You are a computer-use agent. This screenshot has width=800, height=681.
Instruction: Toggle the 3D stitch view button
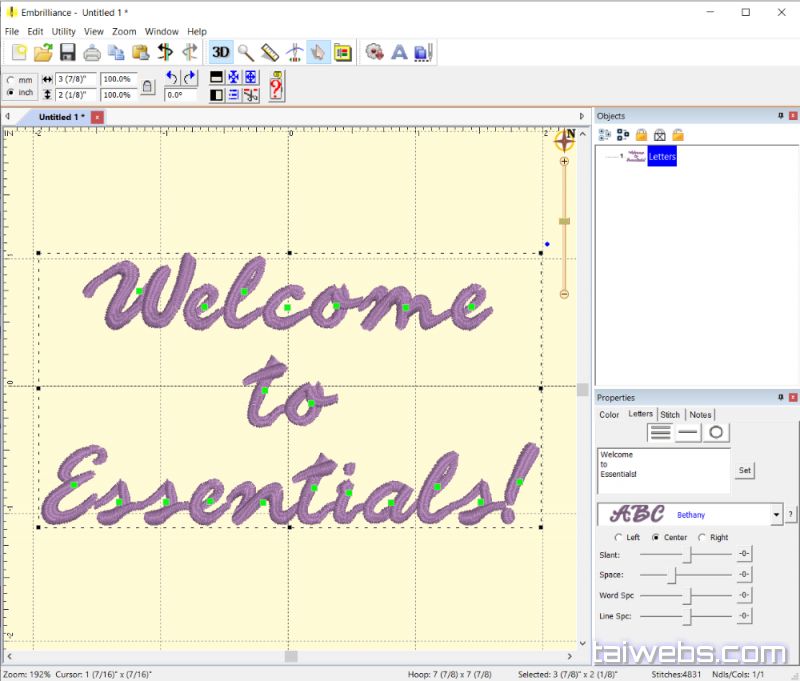click(221, 53)
